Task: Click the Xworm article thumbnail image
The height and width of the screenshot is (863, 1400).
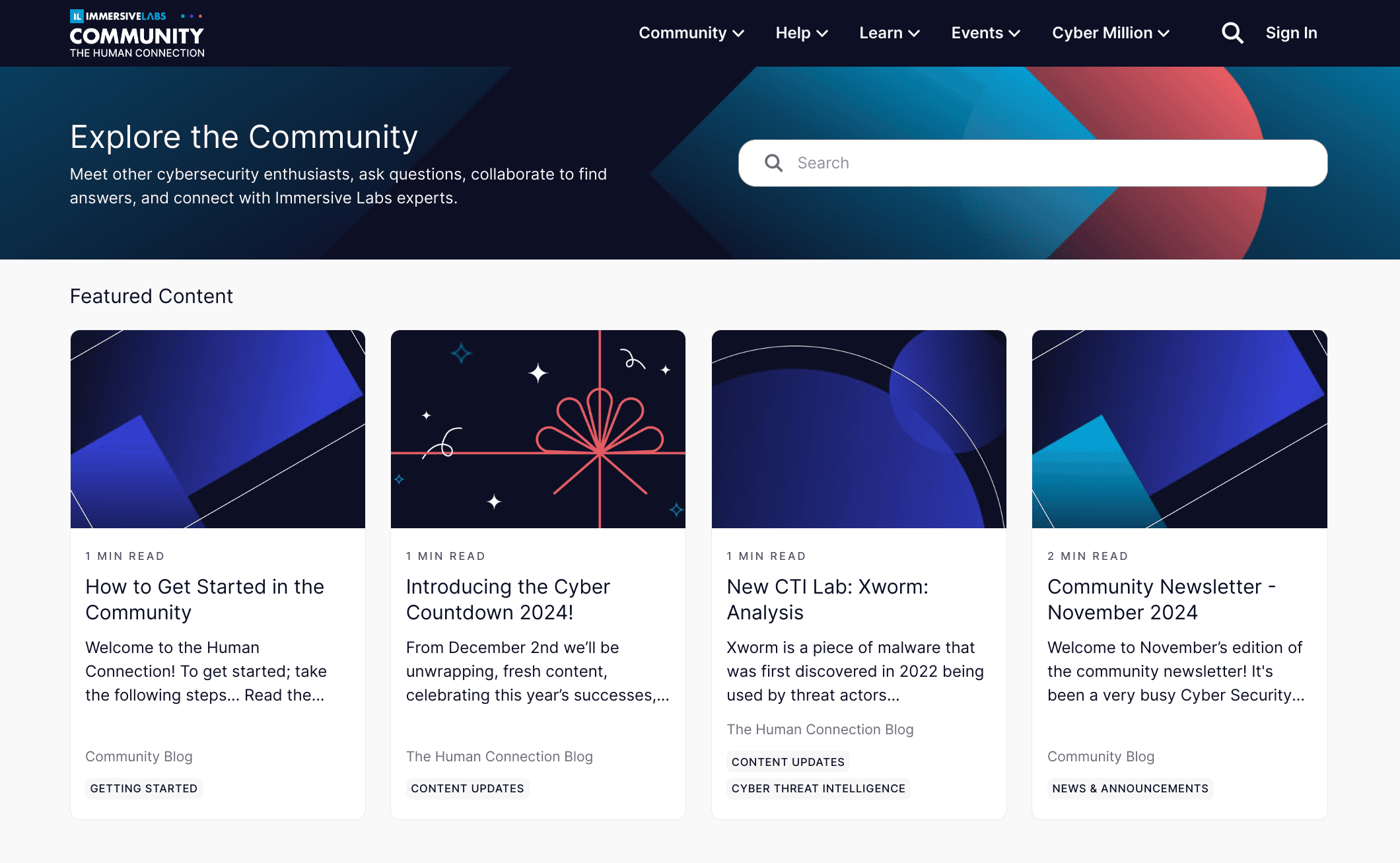Action: tap(858, 429)
